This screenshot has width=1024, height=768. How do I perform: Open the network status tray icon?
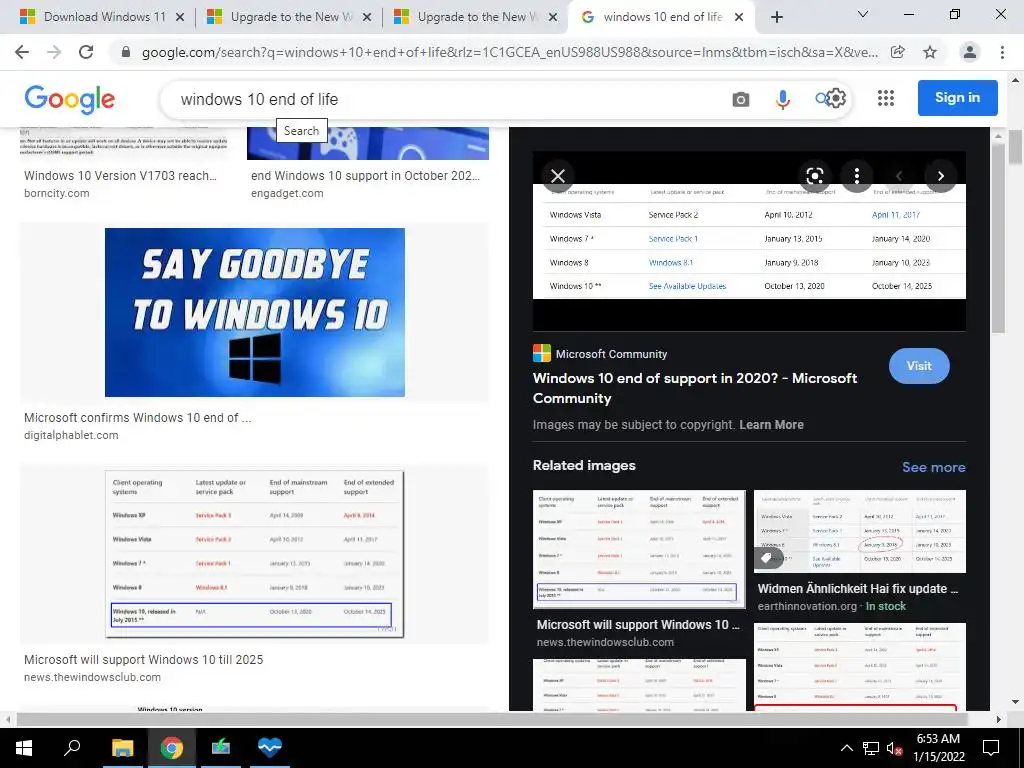click(x=871, y=748)
